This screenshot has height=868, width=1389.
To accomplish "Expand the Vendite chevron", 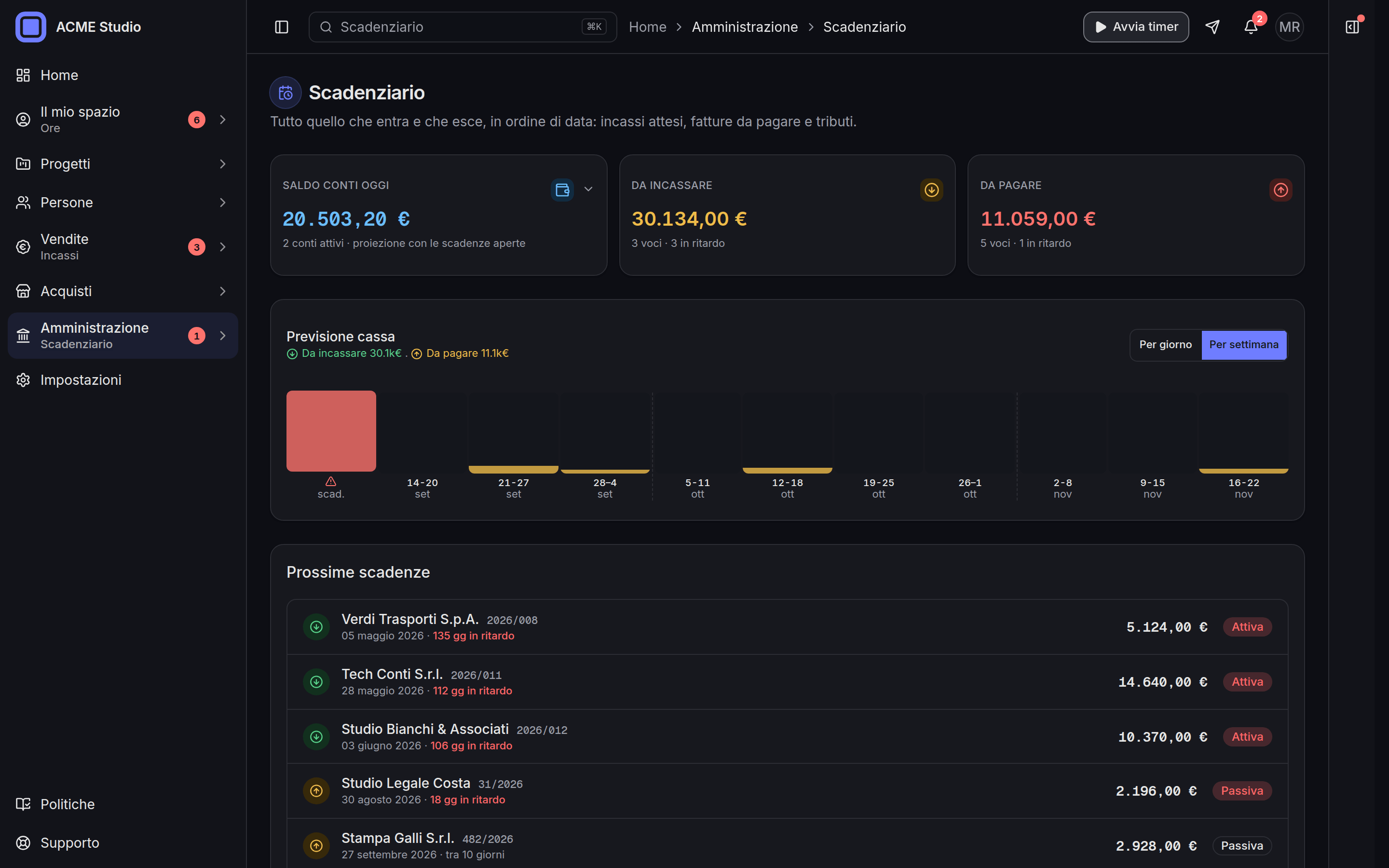I will (223, 247).
